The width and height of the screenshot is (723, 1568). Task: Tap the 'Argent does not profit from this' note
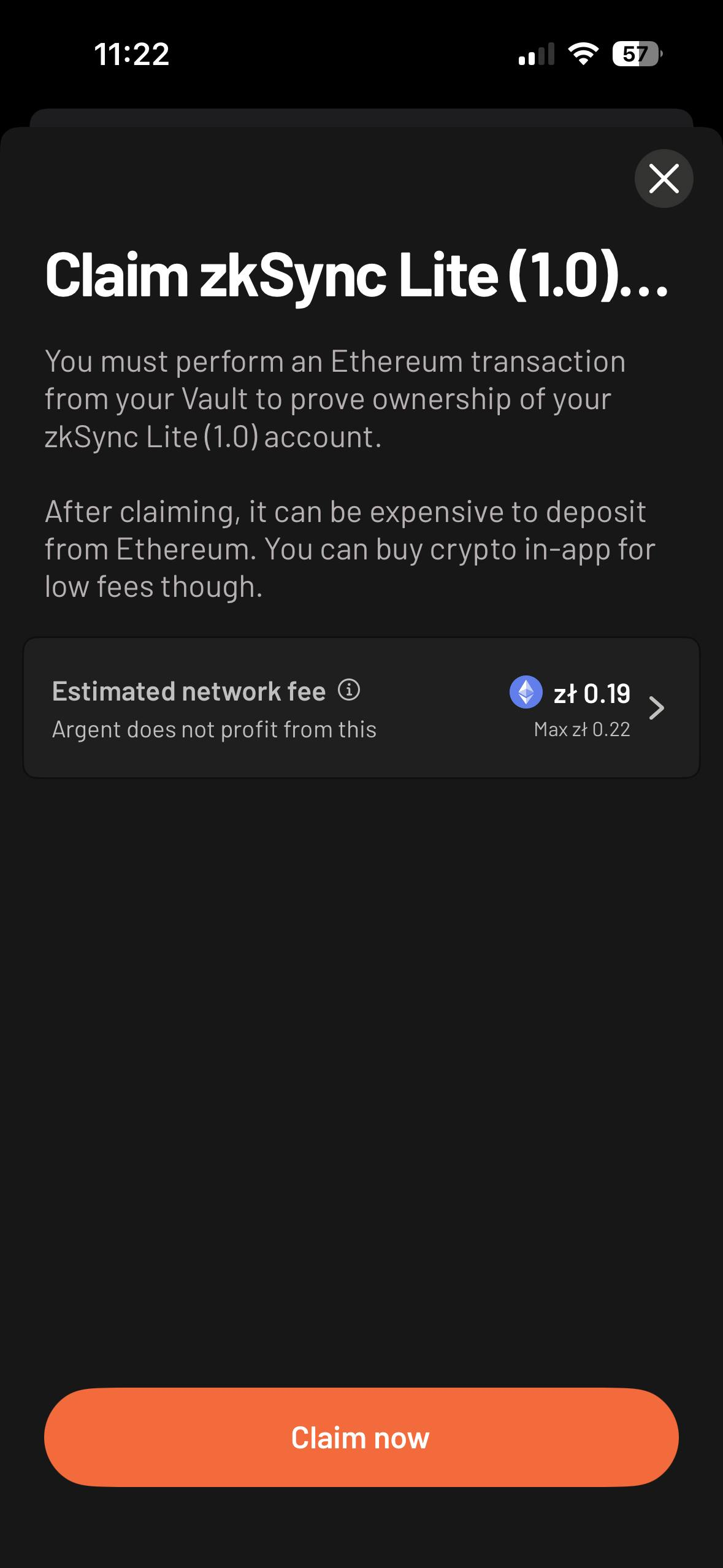coord(214,729)
